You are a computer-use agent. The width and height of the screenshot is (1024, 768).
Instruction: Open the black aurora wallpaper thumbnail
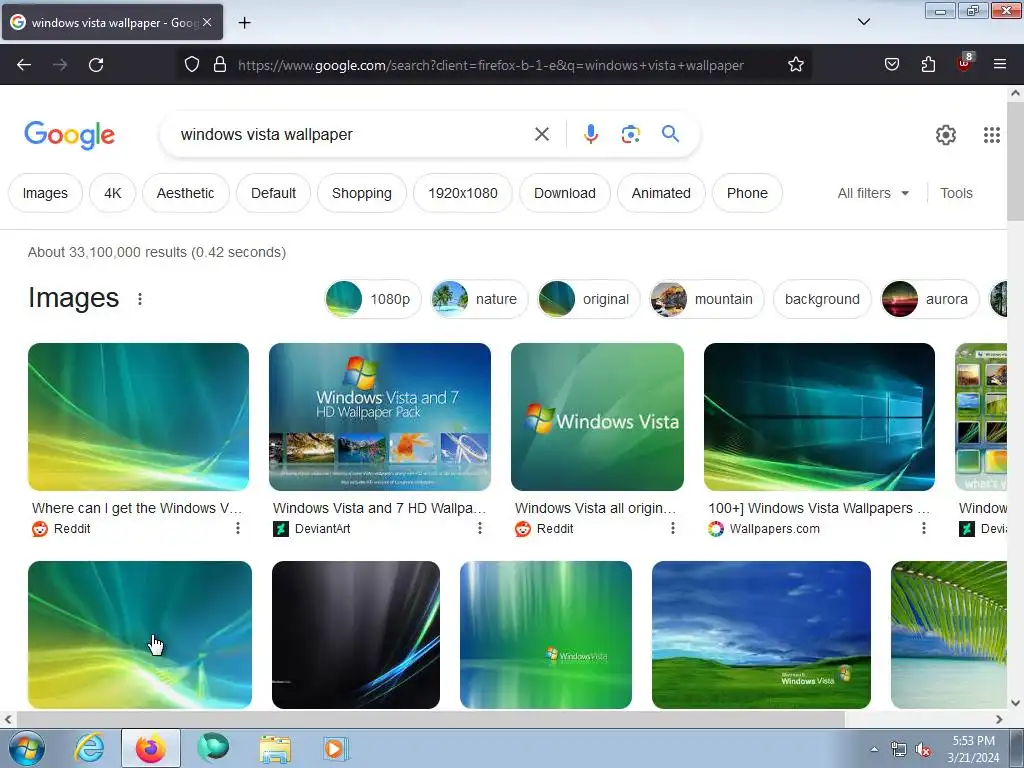pyautogui.click(x=356, y=635)
